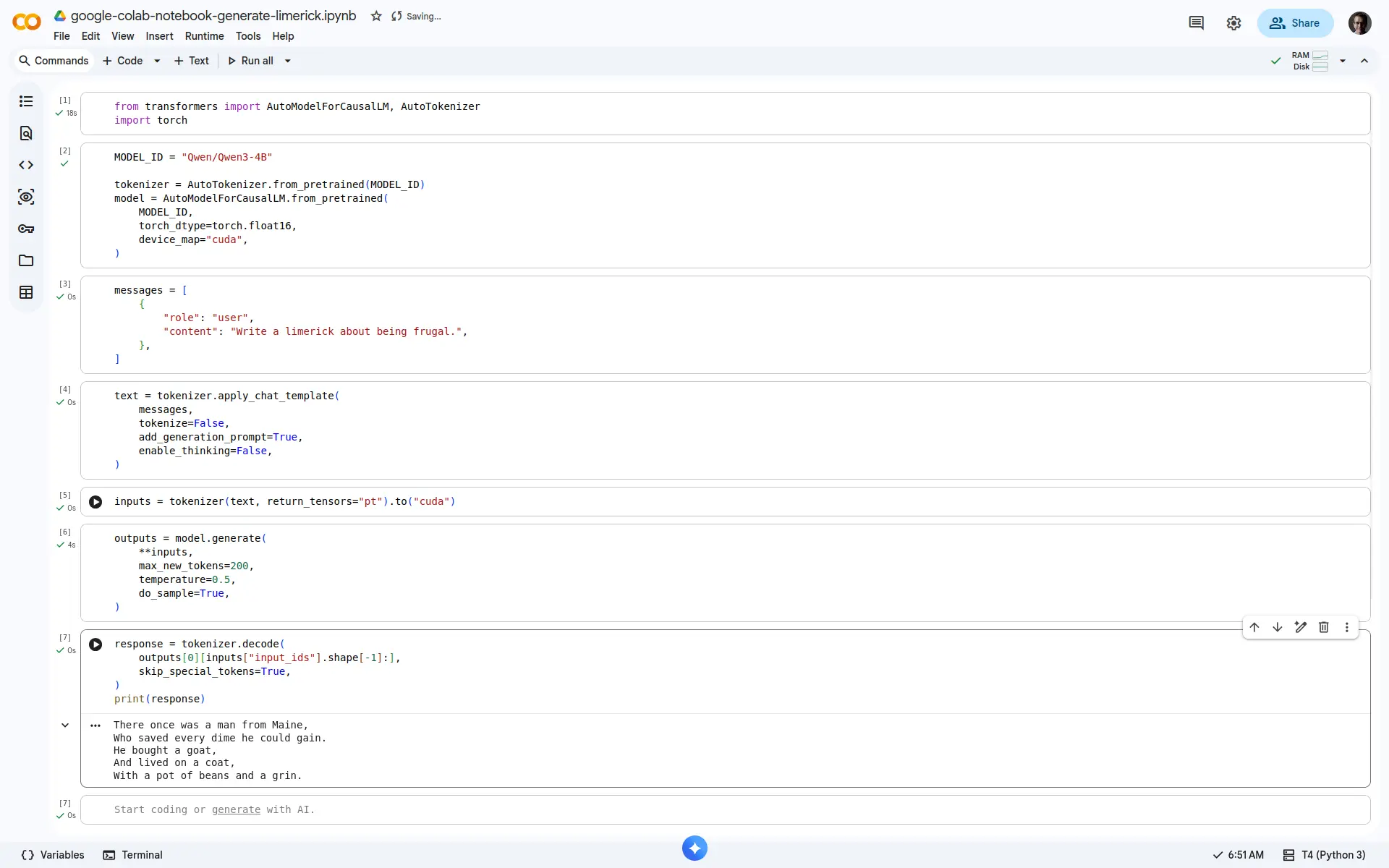Screen dimensions: 1389x868
Task: Open the comments panel icon
Action: [1196, 23]
